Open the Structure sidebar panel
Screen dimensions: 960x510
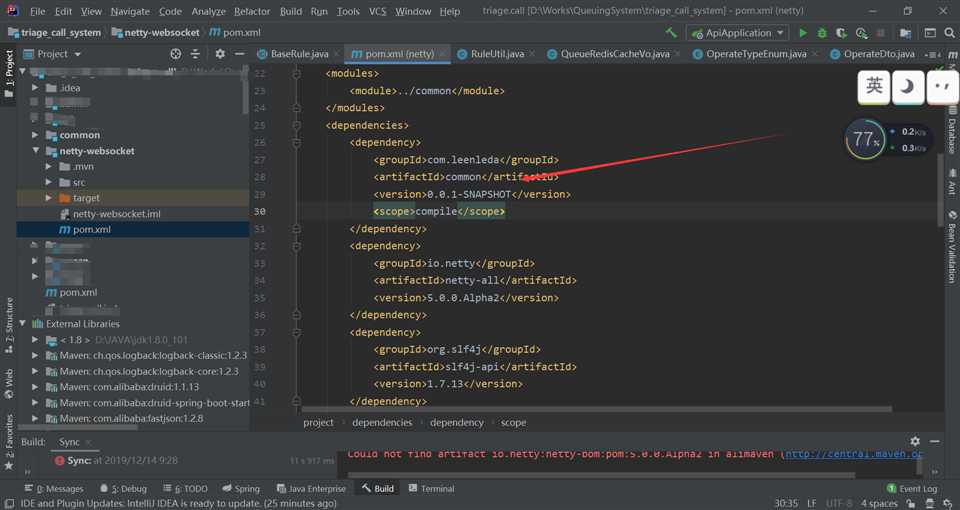[9, 325]
